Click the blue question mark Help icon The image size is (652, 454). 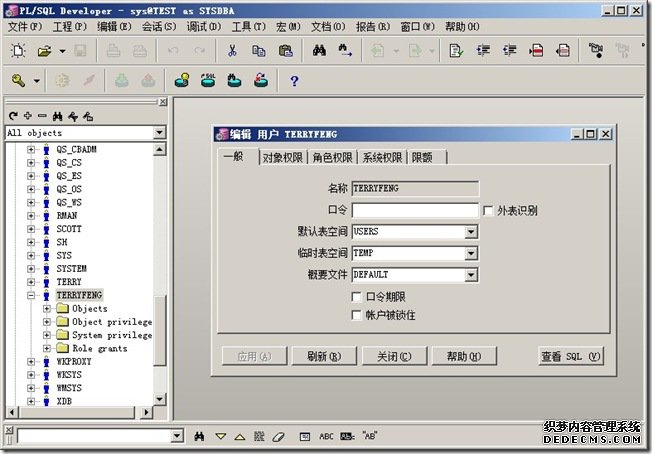pos(294,81)
